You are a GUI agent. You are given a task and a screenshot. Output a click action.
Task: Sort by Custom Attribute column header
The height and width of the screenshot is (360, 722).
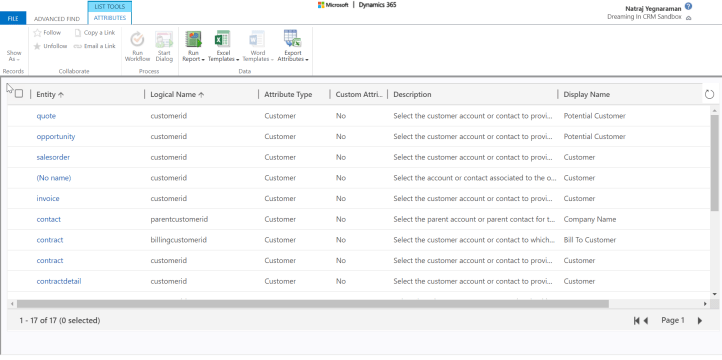click(359, 94)
